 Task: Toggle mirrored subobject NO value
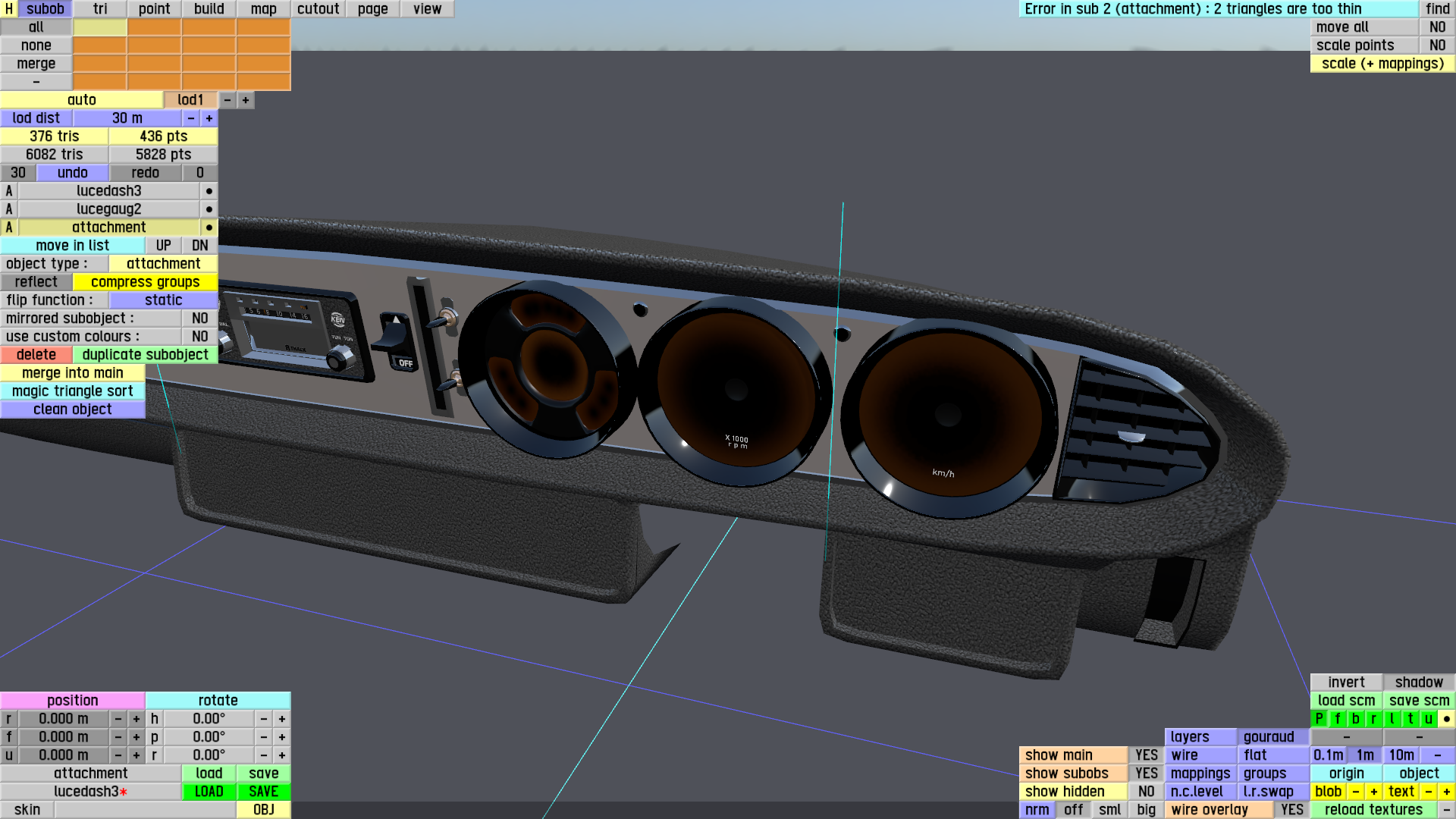[x=199, y=318]
